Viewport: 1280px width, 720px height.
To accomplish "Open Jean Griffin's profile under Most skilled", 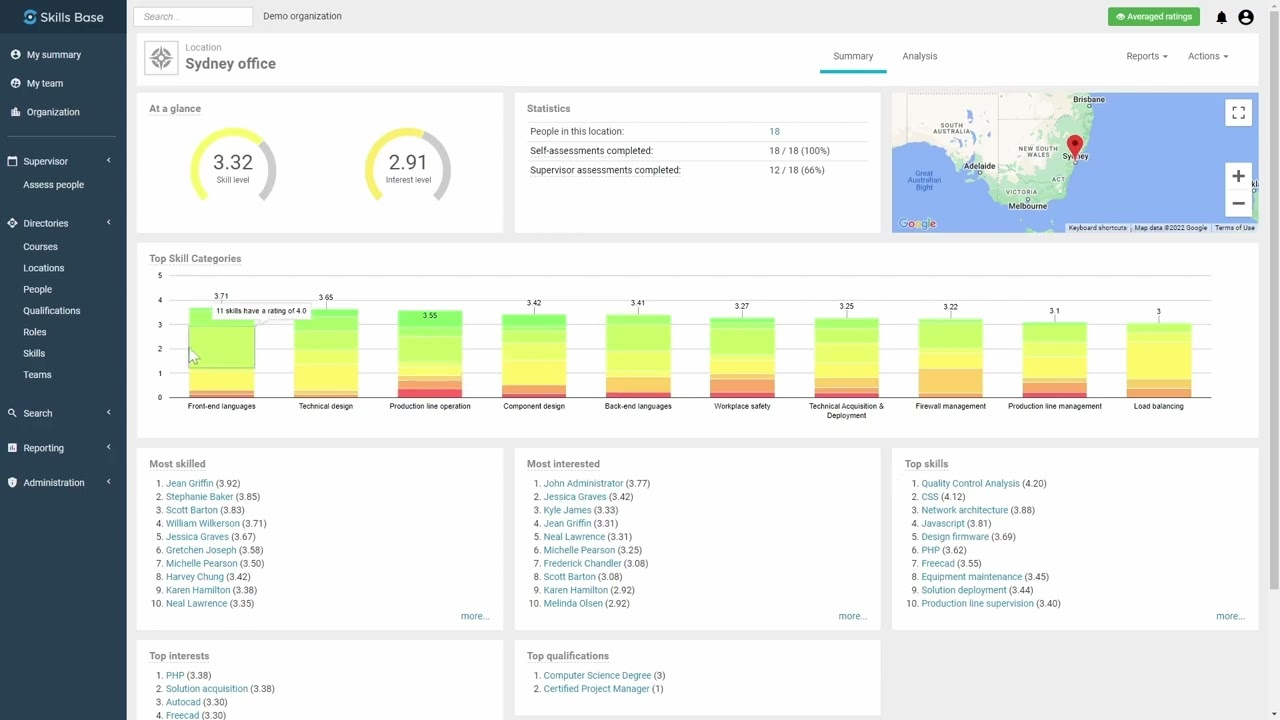I will click(189, 483).
